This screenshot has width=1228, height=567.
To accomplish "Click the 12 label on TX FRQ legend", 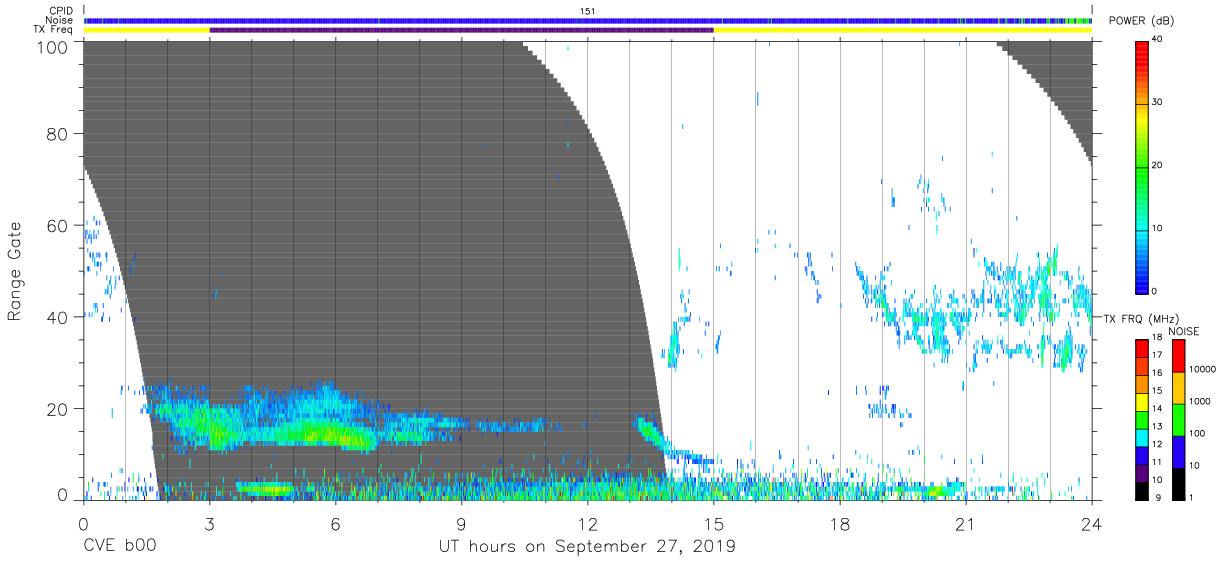I will pos(1157,444).
